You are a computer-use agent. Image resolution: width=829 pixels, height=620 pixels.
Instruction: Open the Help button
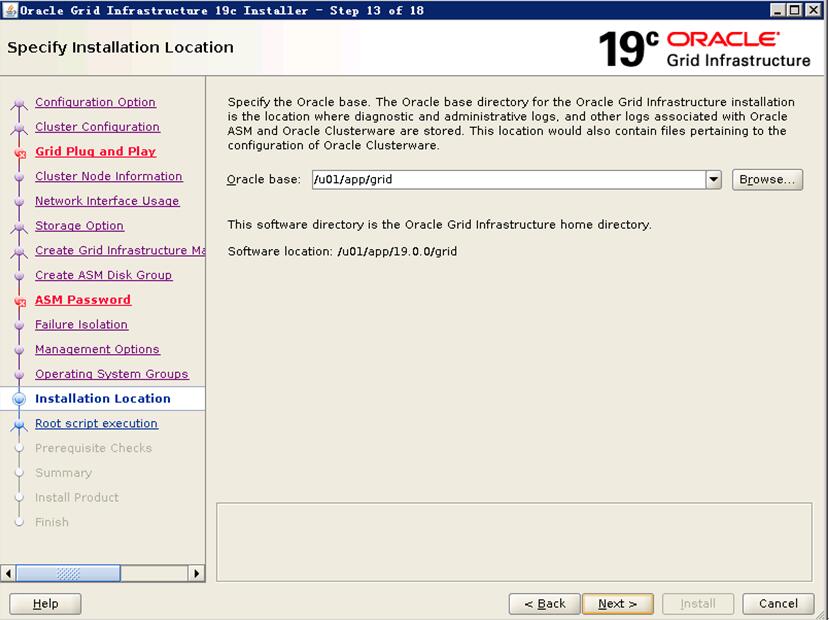(x=45, y=604)
